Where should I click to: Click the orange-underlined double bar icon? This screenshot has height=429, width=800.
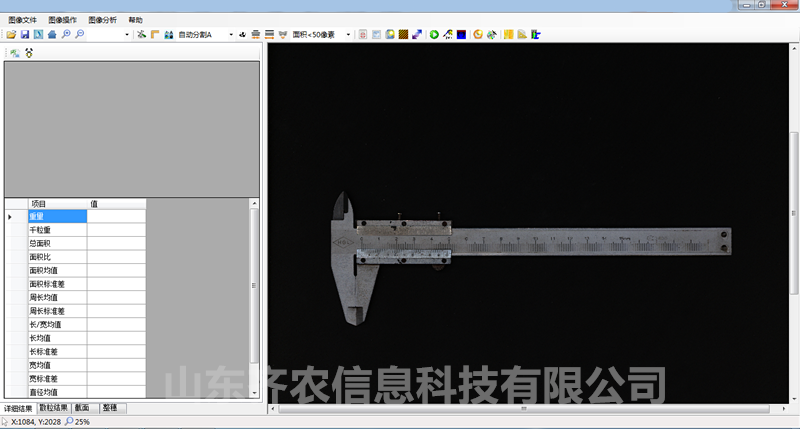[269, 34]
